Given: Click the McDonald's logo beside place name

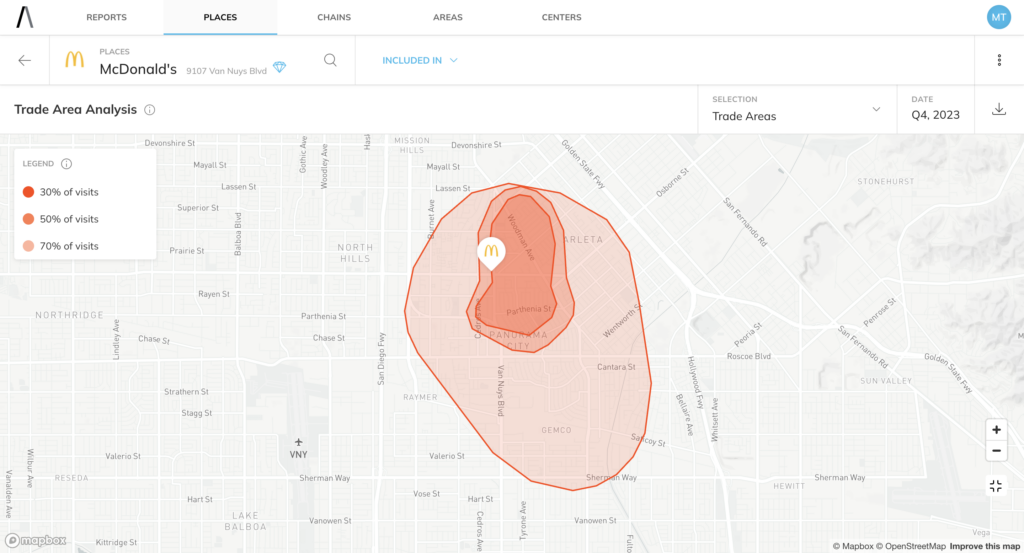Looking at the screenshot, I should pyautogui.click(x=74, y=60).
